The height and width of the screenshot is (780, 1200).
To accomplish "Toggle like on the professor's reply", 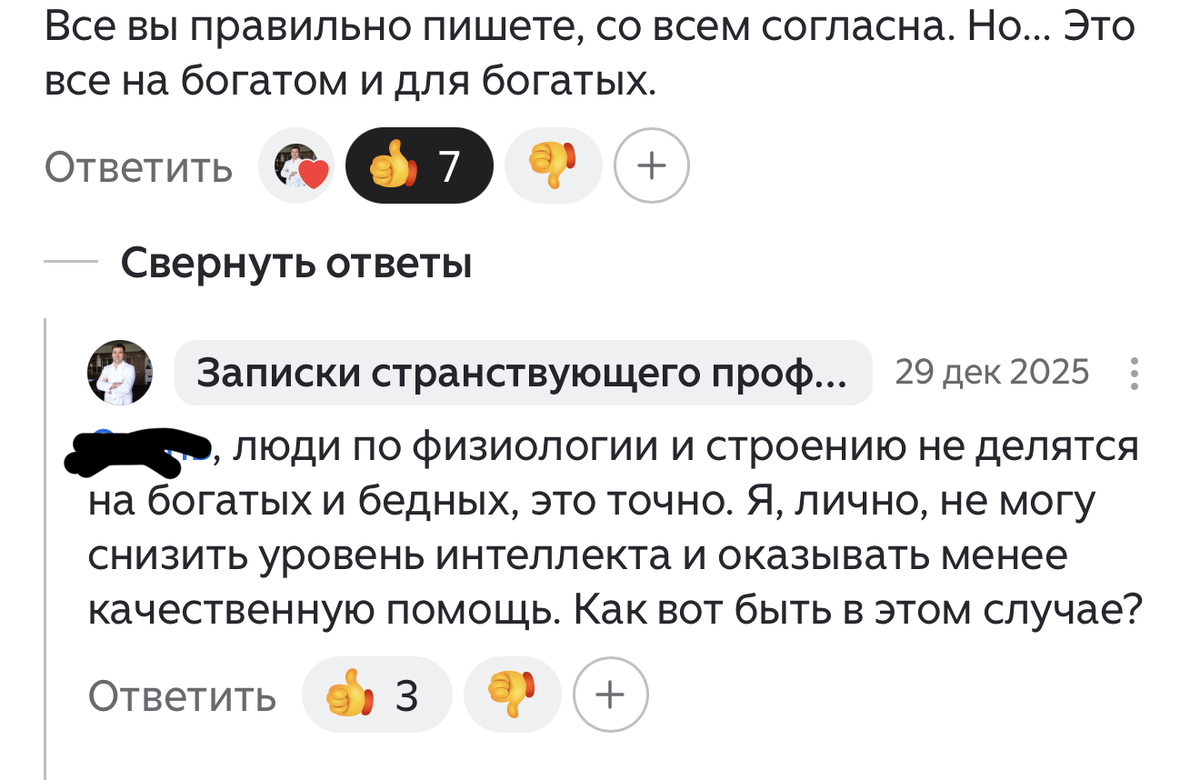I will pos(376,693).
